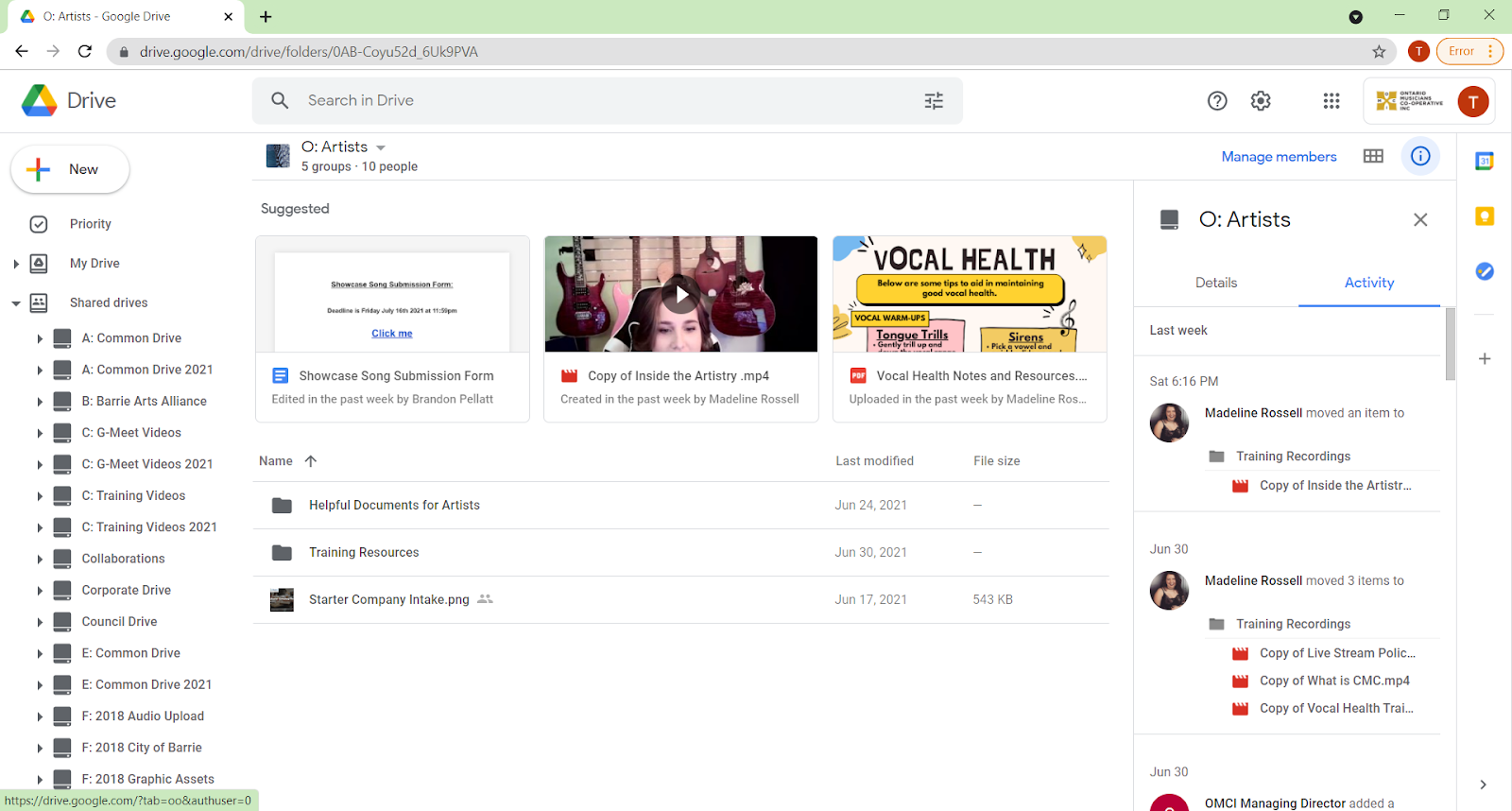
Task: Go back with browser back arrow
Action: (x=22, y=51)
